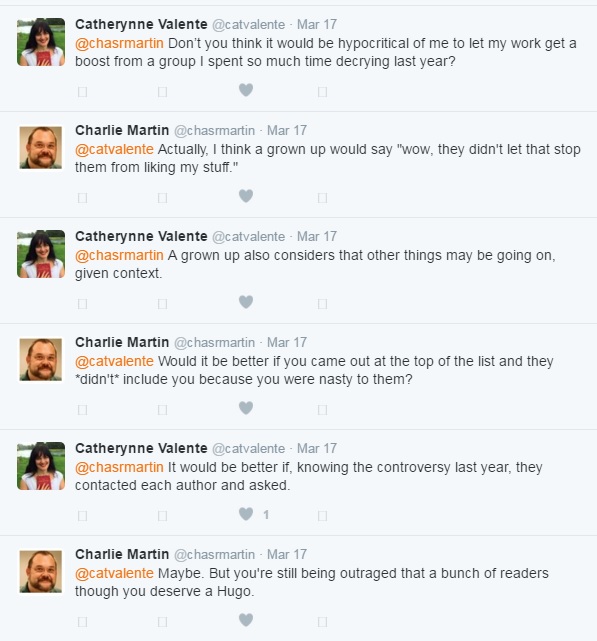597x641 pixels.
Task: Like the tweet with one existing like
Action: click(246, 514)
